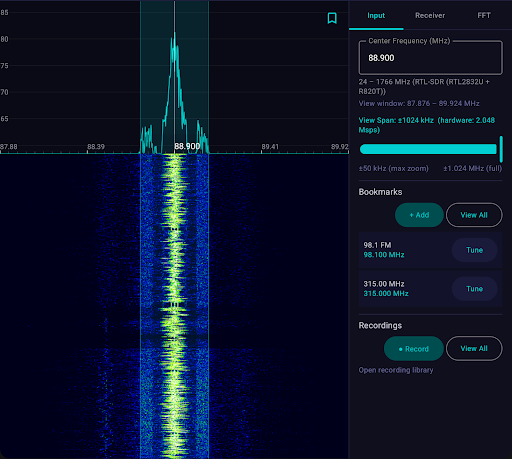Image resolution: width=512 pixels, height=459 pixels.
Task: Click the RTL-SDR tuner range description
Action: click(x=424, y=86)
